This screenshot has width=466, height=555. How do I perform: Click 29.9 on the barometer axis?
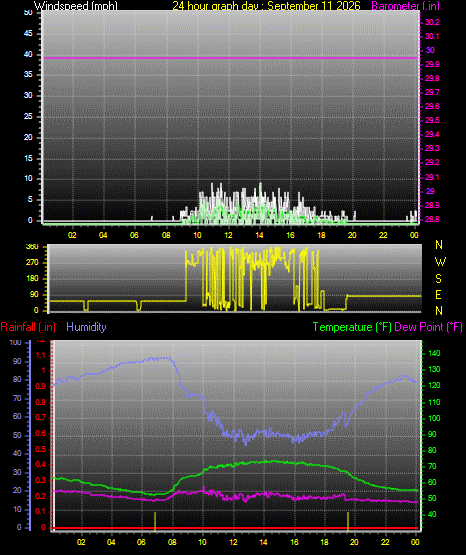coord(432,64)
